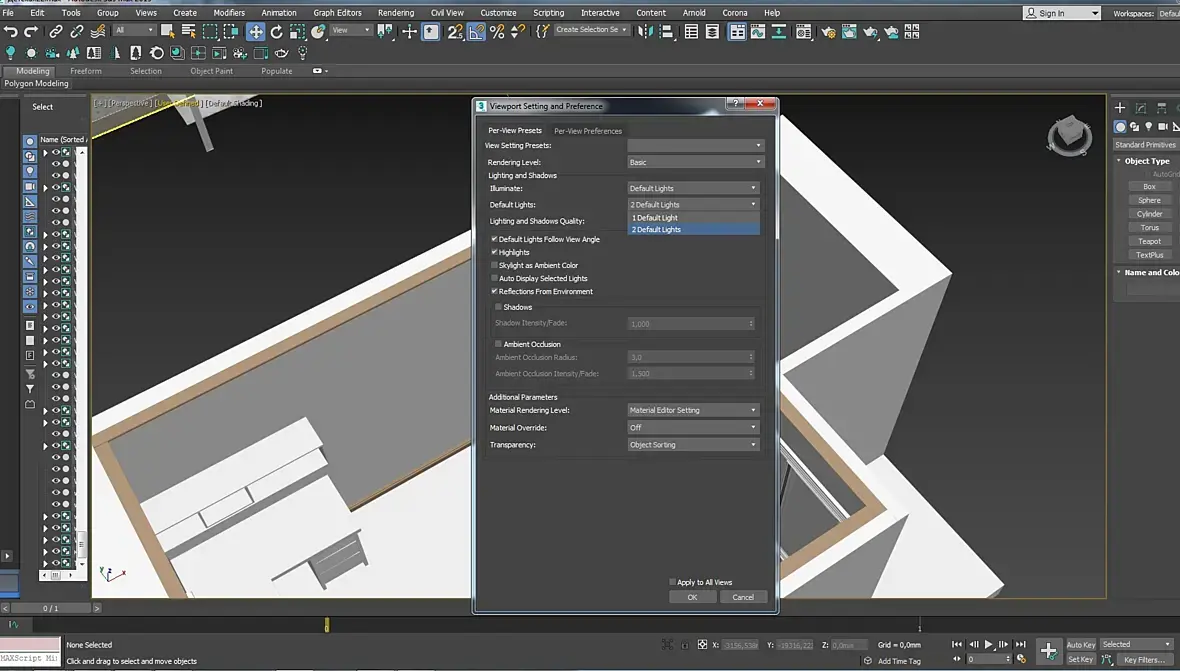The width and height of the screenshot is (1180, 671).
Task: Enable the Shadows checkbox
Action: 499,307
